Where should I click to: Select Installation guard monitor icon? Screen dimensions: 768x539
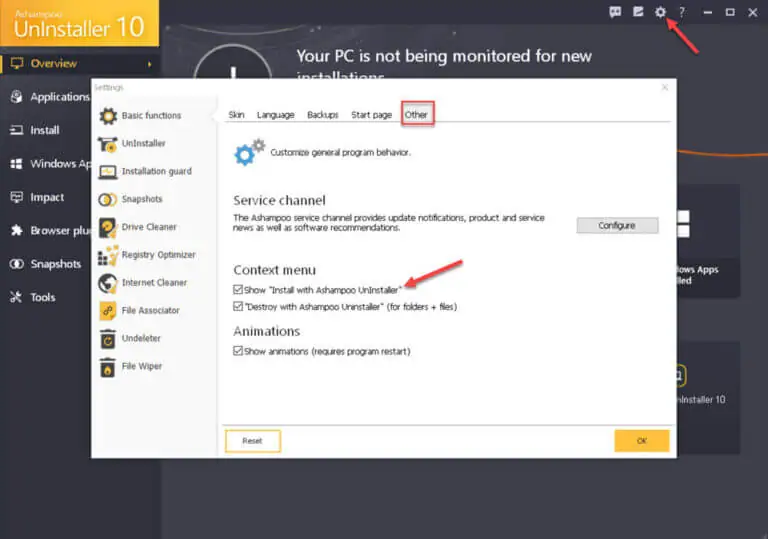click(x=108, y=172)
